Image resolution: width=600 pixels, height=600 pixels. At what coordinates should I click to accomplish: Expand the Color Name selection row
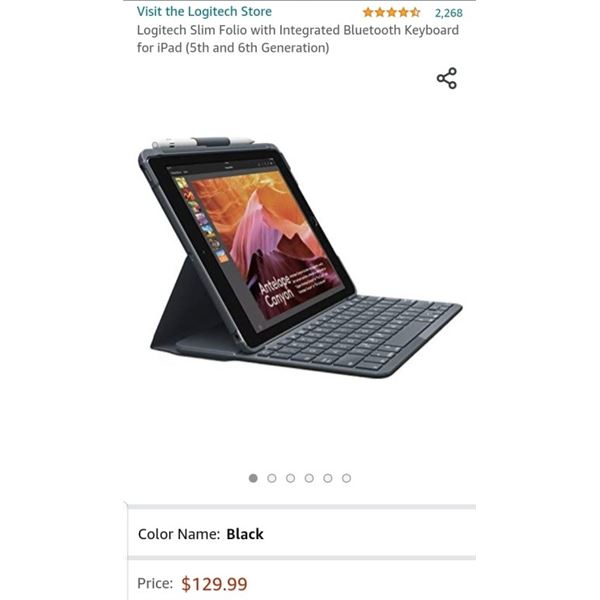click(x=302, y=534)
